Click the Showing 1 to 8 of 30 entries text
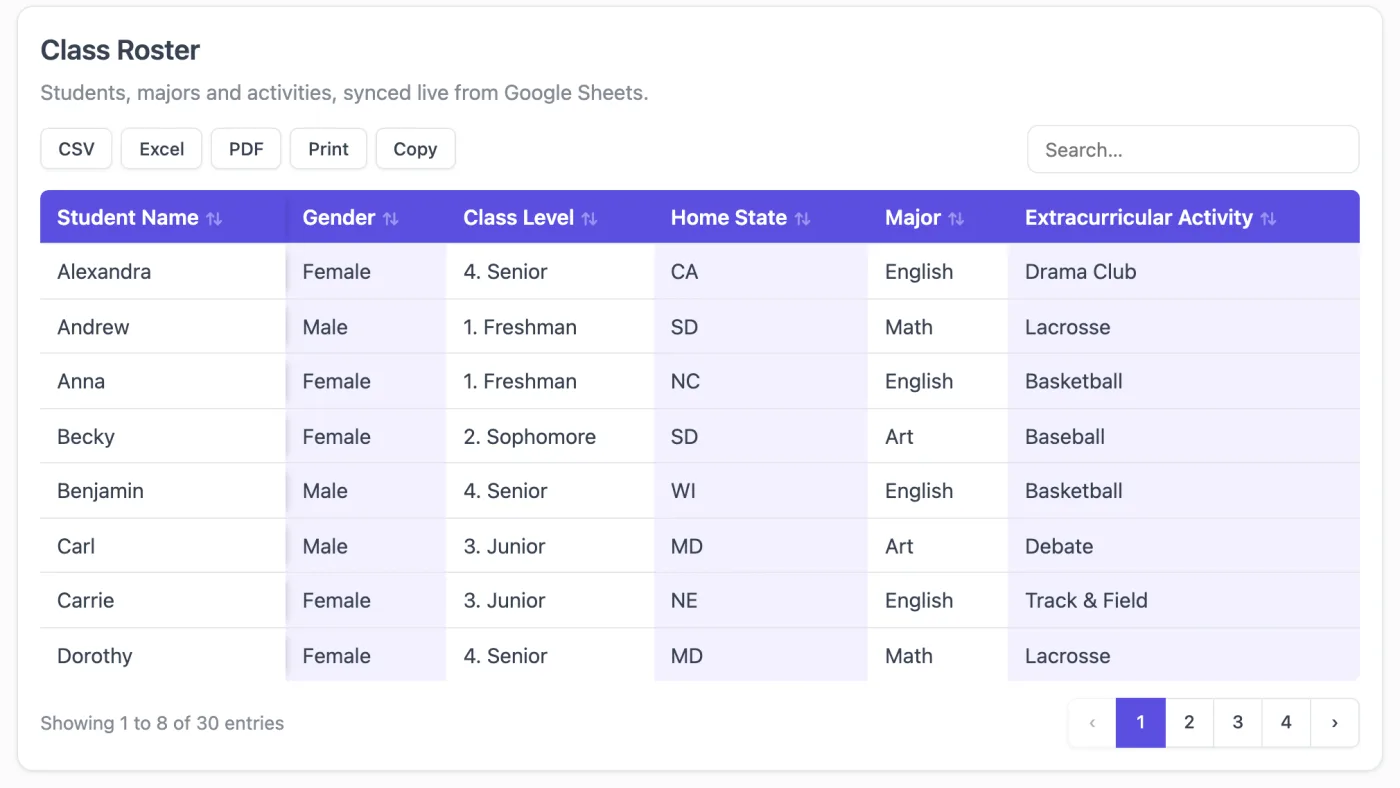This screenshot has width=1400, height=788. pos(162,723)
